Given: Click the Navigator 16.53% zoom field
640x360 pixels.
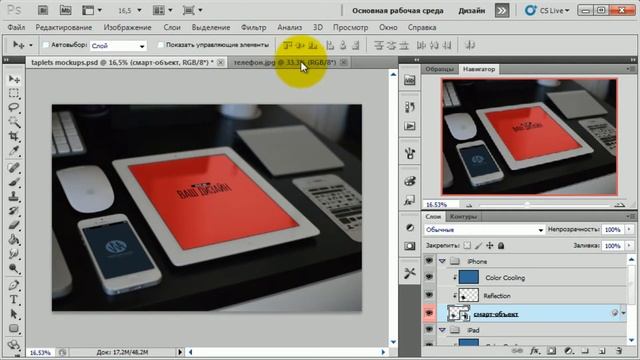Looking at the screenshot, I should 440,204.
